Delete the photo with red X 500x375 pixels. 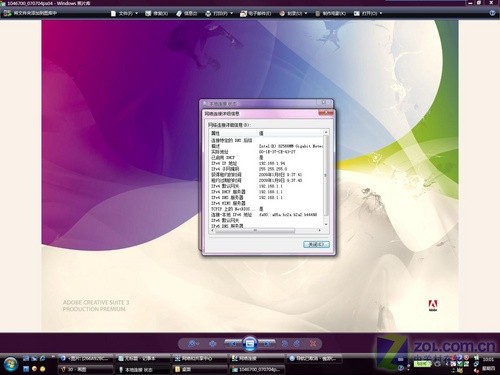tap(313, 343)
